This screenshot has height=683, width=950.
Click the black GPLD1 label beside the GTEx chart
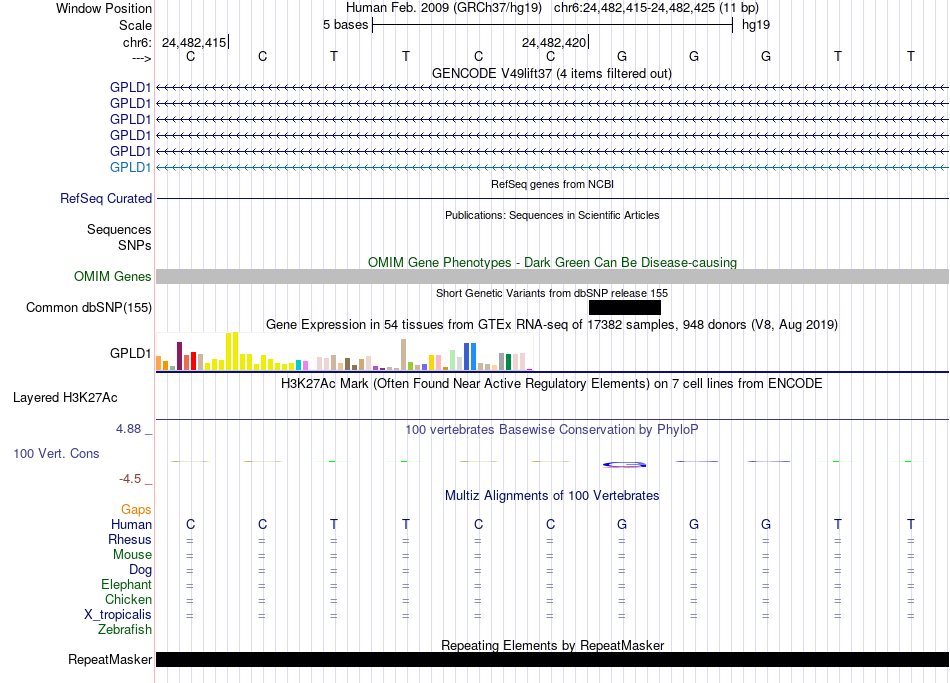pyautogui.click(x=130, y=353)
